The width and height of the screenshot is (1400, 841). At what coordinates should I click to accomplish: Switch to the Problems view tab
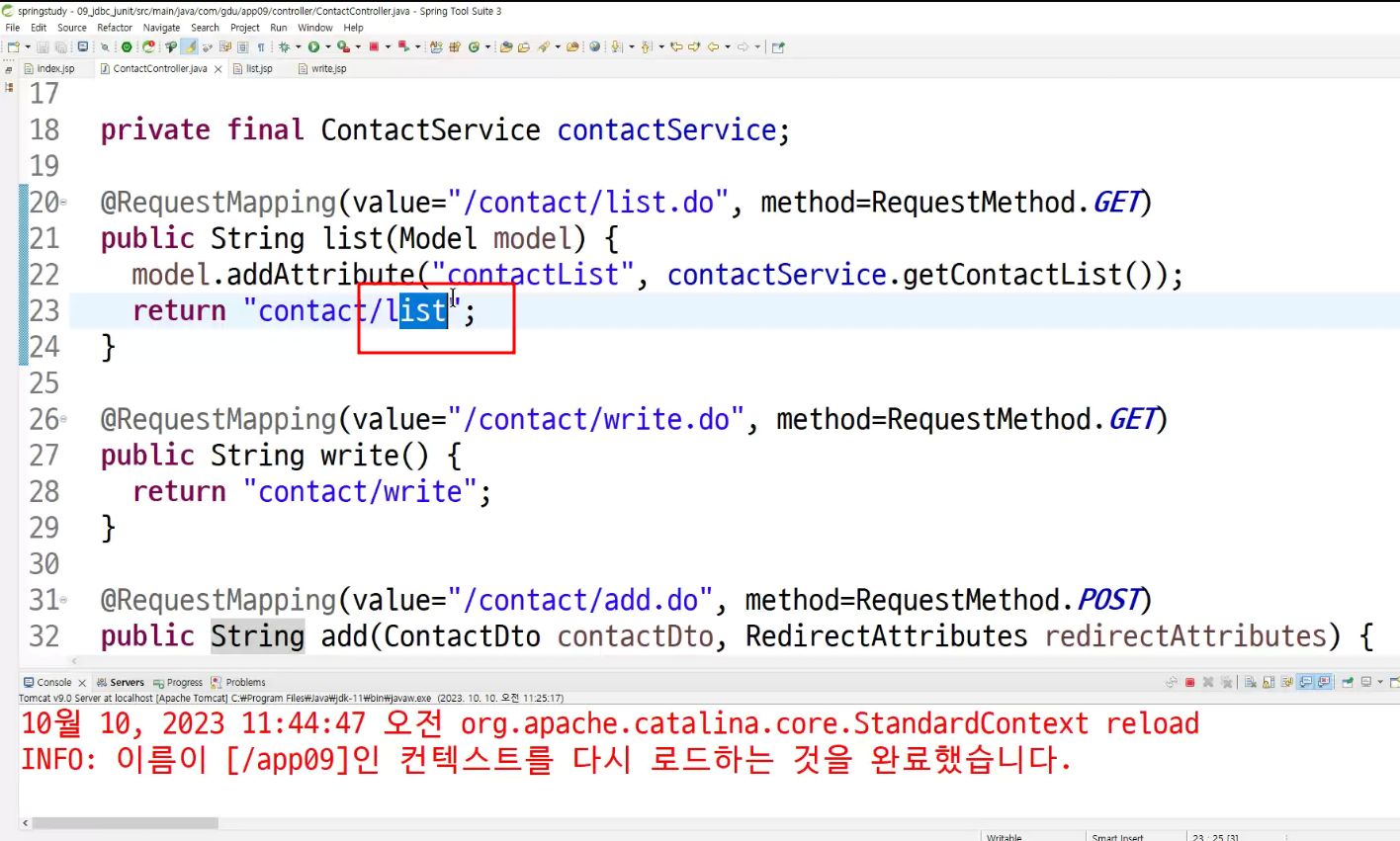238,682
